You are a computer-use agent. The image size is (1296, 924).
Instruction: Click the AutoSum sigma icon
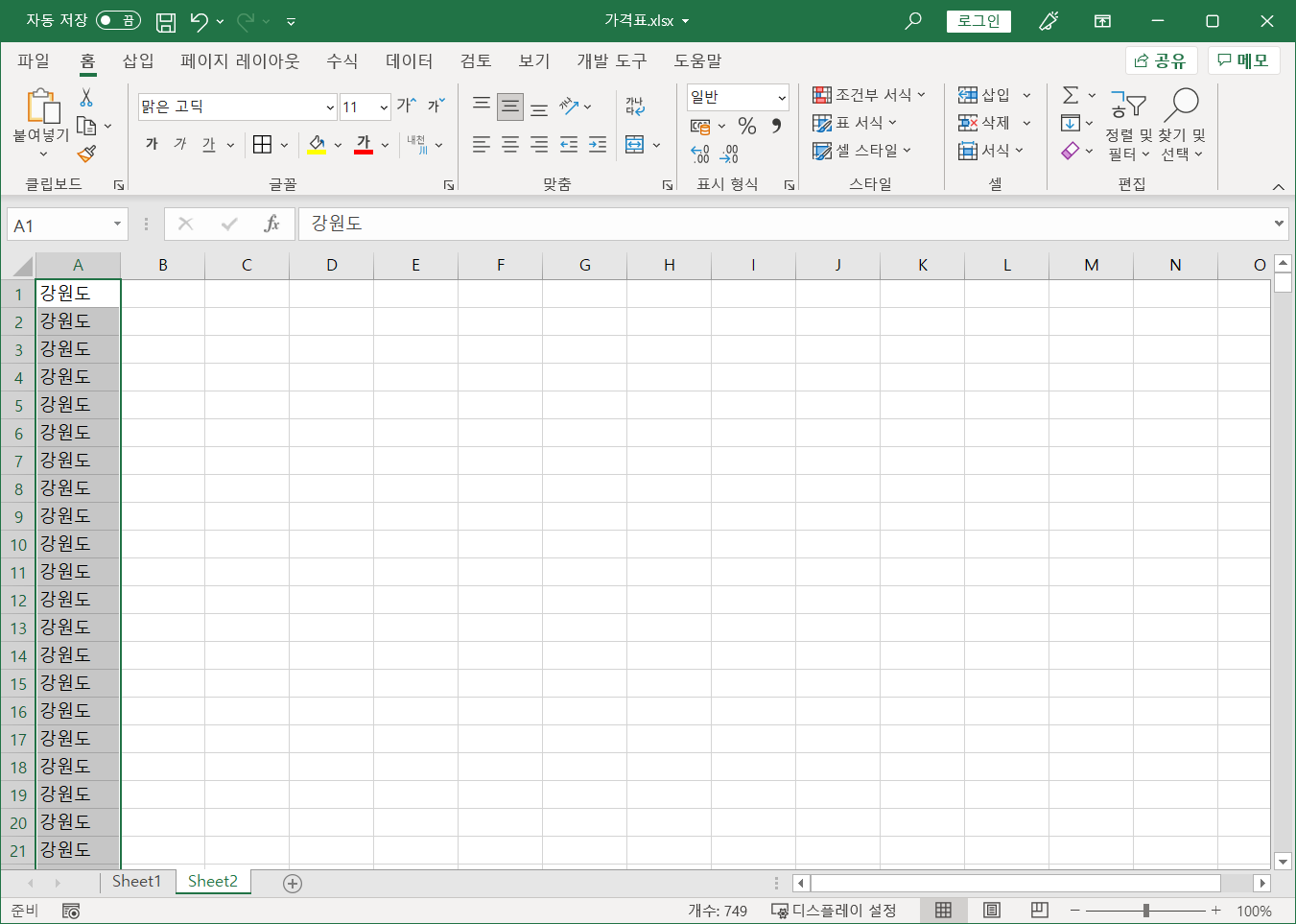coord(1071,95)
